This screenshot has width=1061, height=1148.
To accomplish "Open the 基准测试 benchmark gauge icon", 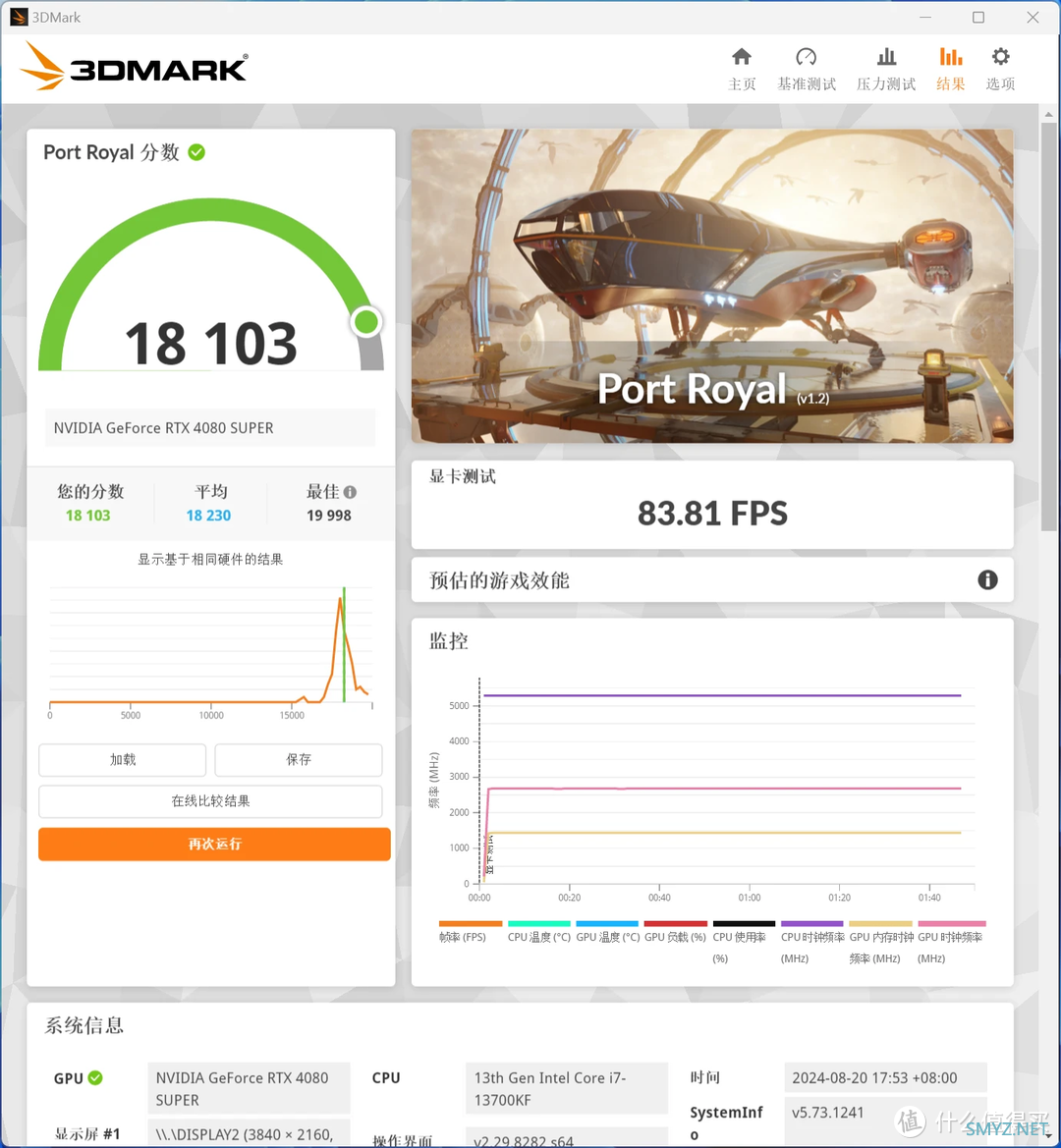I will tap(806, 57).
